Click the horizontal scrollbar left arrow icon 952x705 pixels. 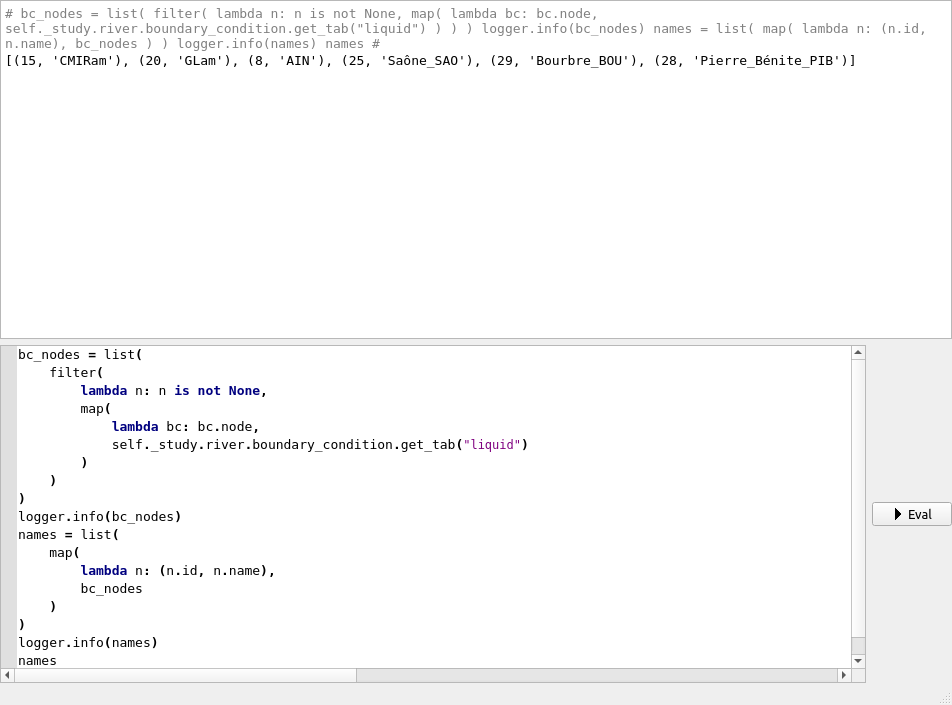[7, 675]
